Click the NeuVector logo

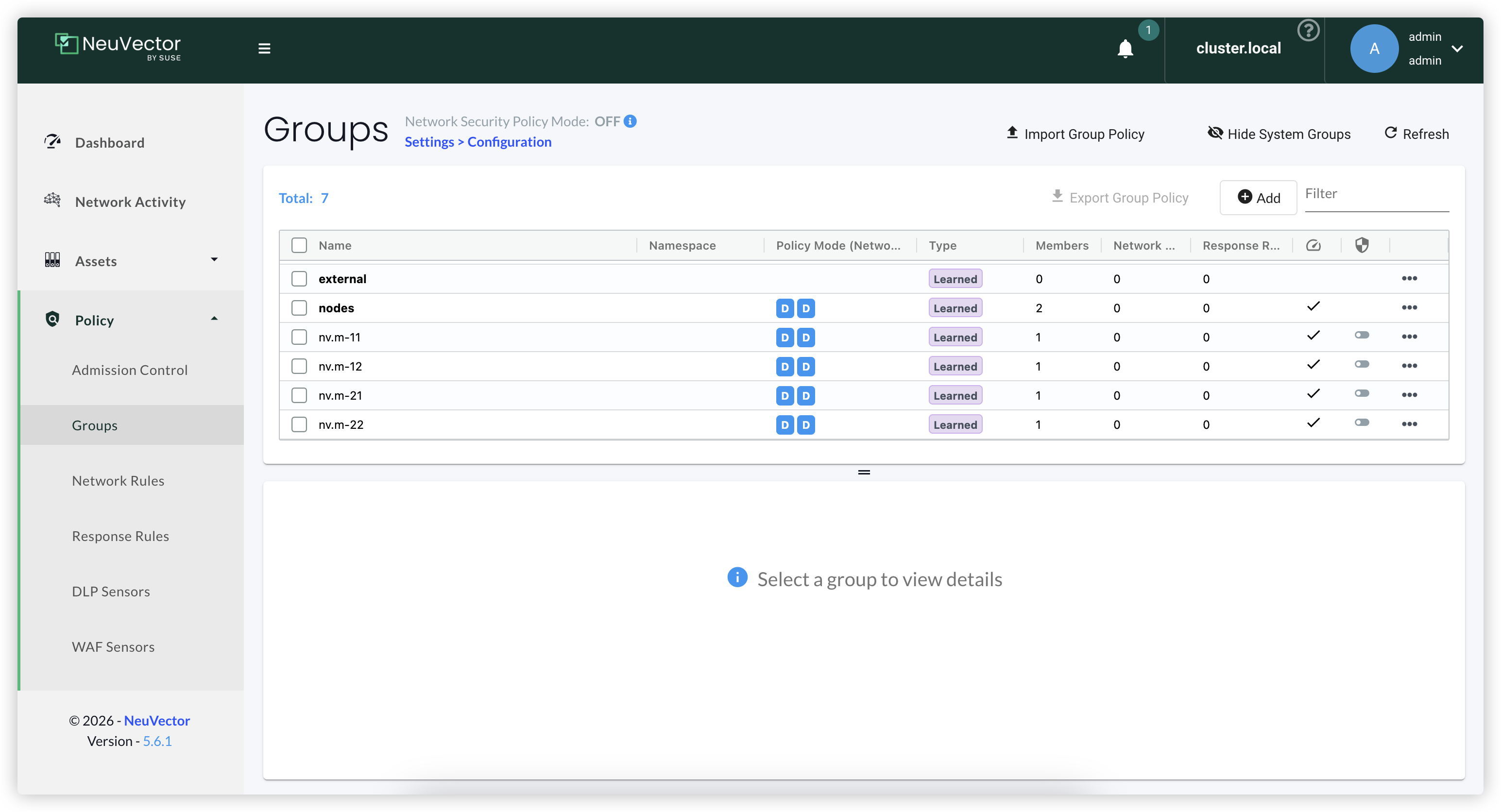118,47
